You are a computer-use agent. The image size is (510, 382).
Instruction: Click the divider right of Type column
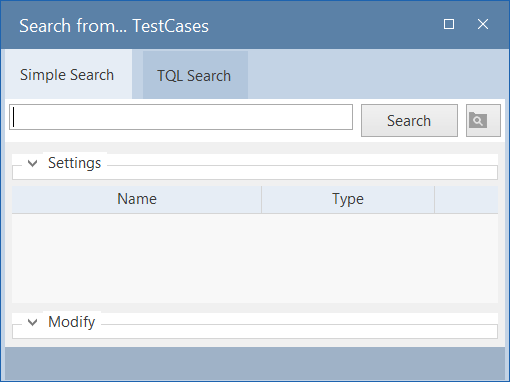click(435, 199)
